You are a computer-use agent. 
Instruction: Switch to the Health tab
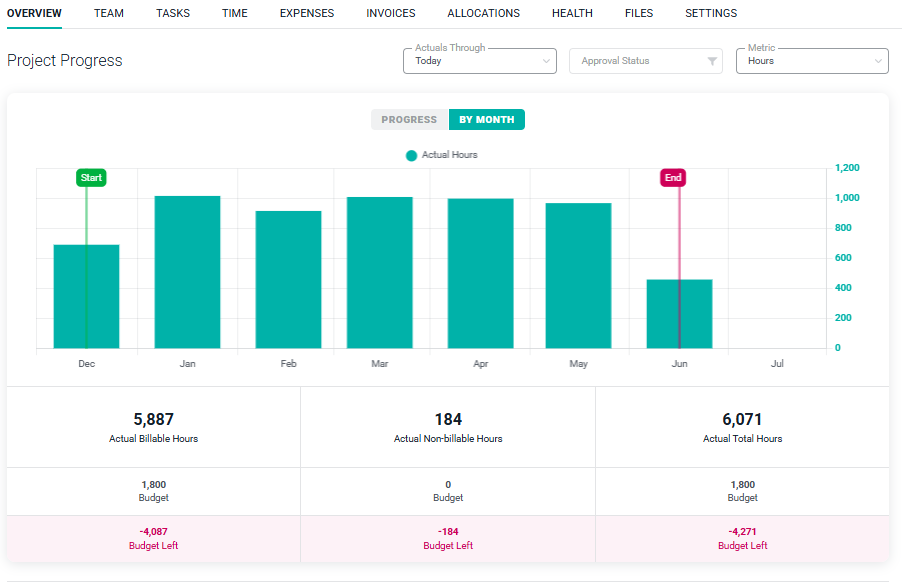[572, 13]
